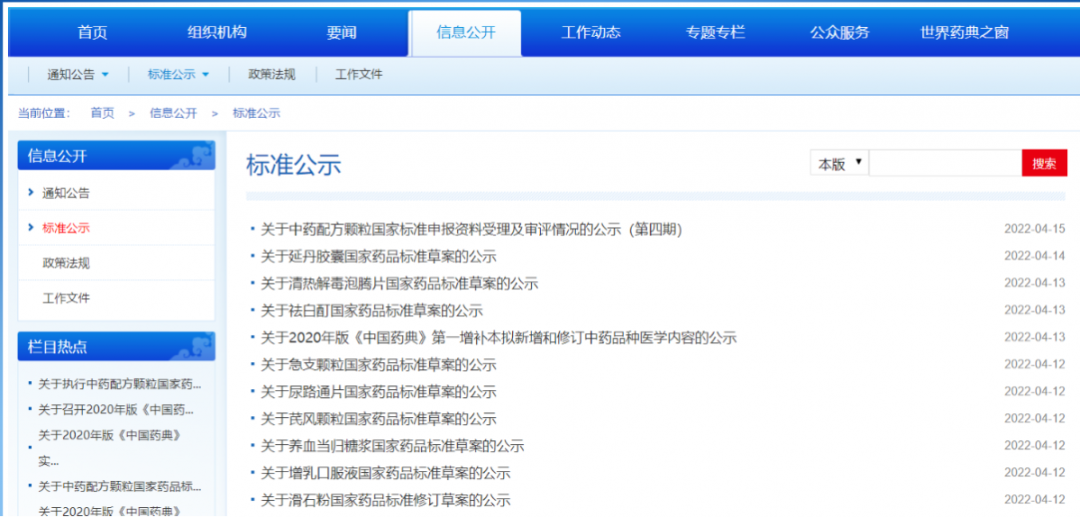Select 工作文件 in the sub navigation bar
Screen dimensions: 1080x517
(358, 75)
